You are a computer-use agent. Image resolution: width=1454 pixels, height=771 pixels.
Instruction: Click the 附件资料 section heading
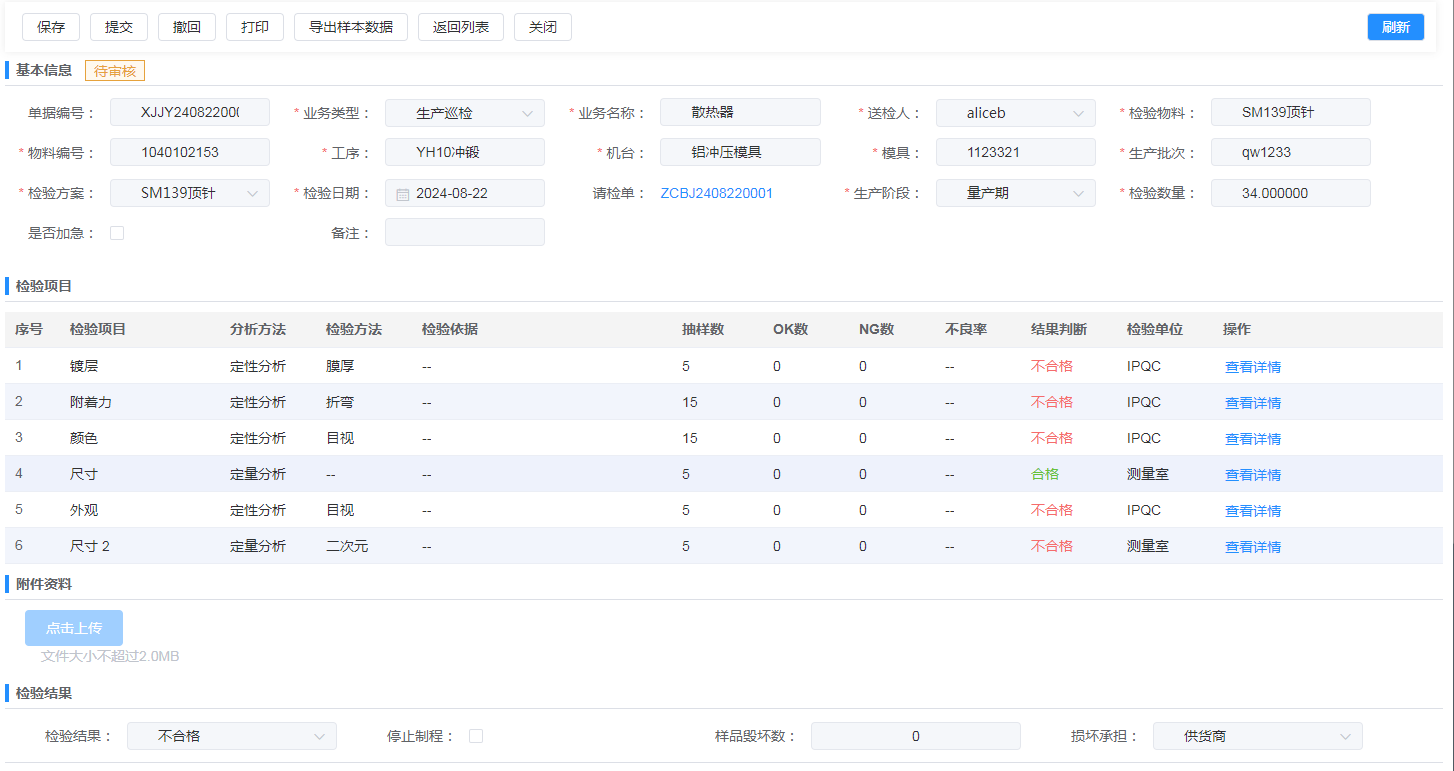point(44,584)
